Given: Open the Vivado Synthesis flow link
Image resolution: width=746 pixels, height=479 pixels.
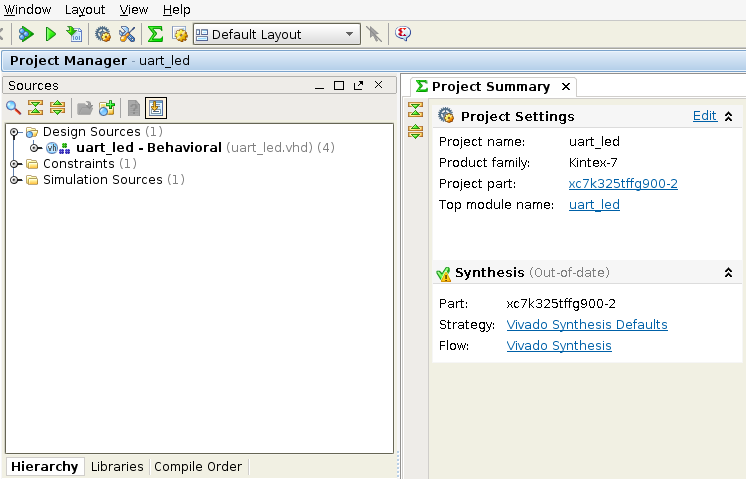Looking at the screenshot, I should (x=559, y=345).
